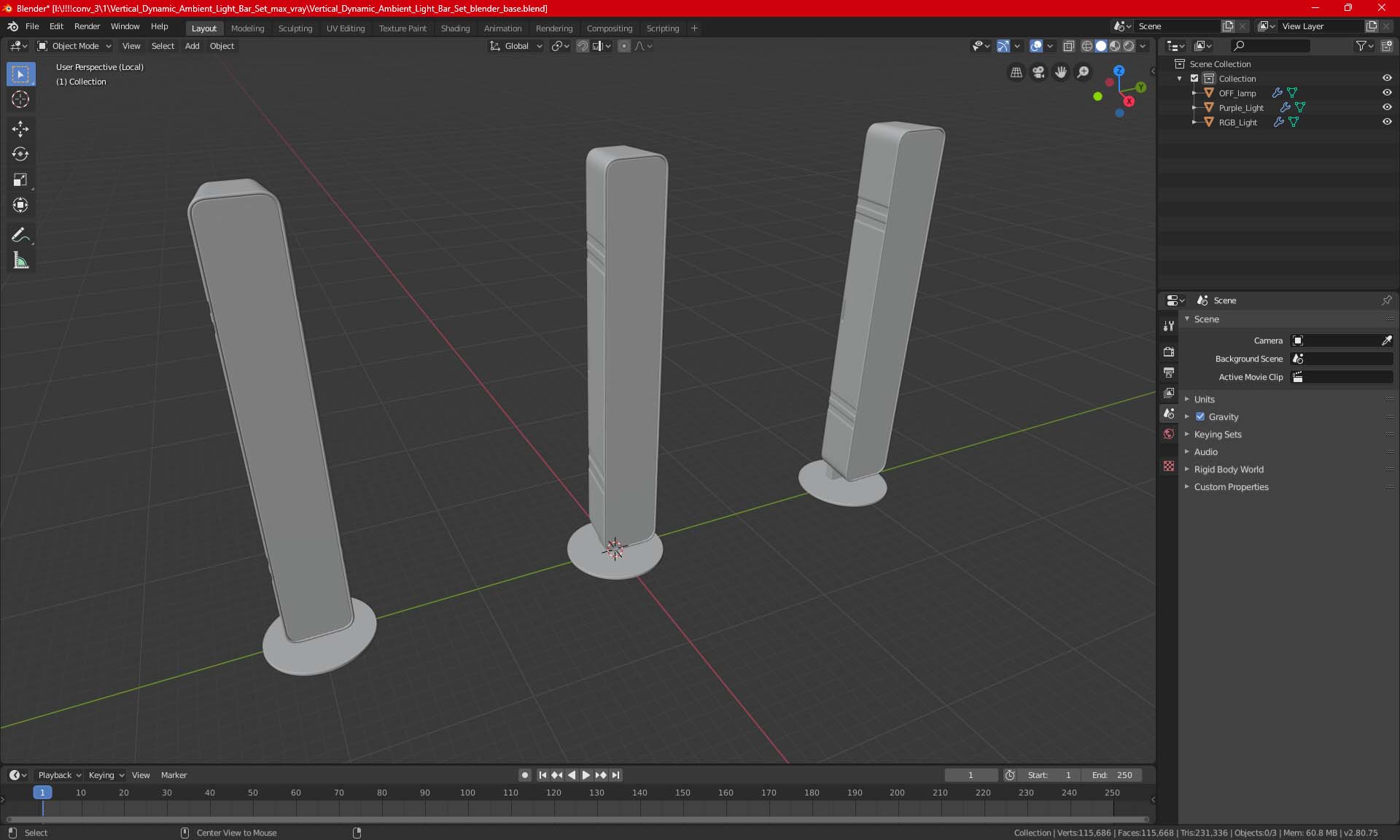This screenshot has width=1400, height=840.
Task: Open the Object Mode dropdown
Action: [x=74, y=46]
